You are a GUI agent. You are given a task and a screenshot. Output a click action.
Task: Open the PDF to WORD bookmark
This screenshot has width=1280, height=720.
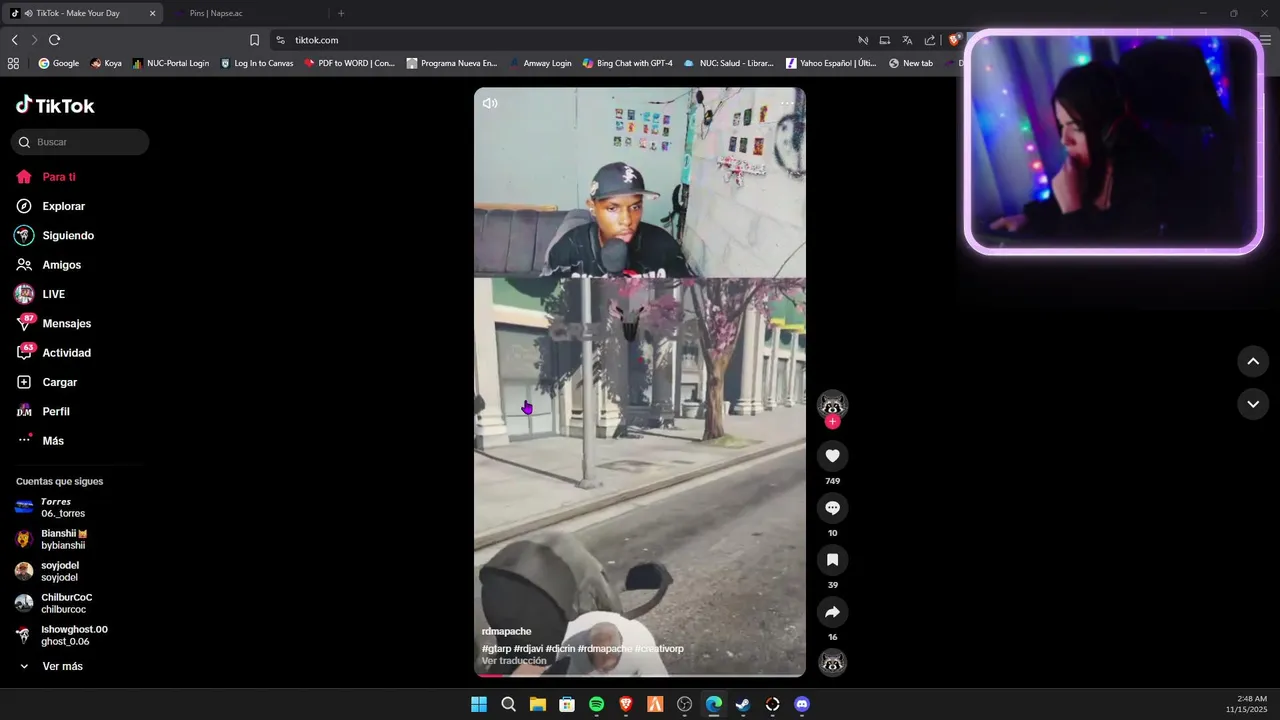point(349,63)
